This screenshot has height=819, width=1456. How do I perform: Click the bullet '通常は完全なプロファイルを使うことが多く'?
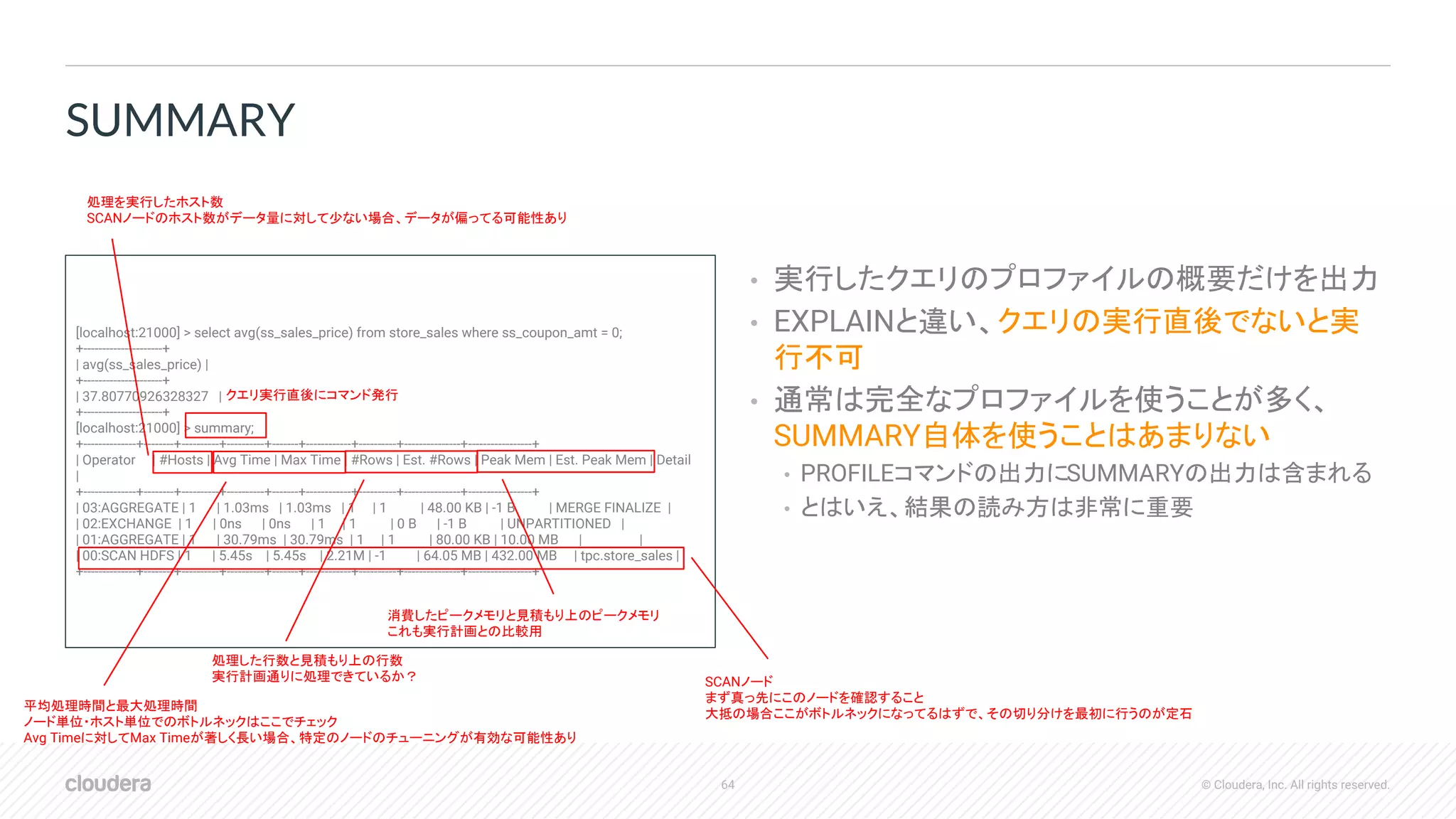pos(1051,399)
